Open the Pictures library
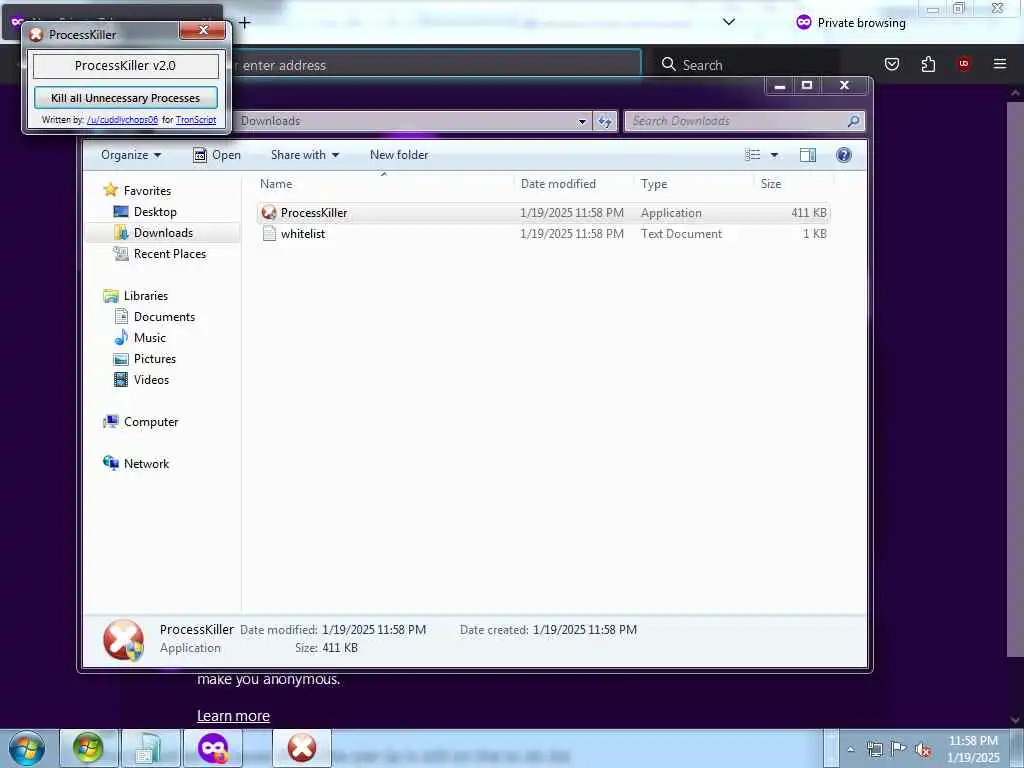Viewport: 1024px width, 768px height. [x=154, y=359]
